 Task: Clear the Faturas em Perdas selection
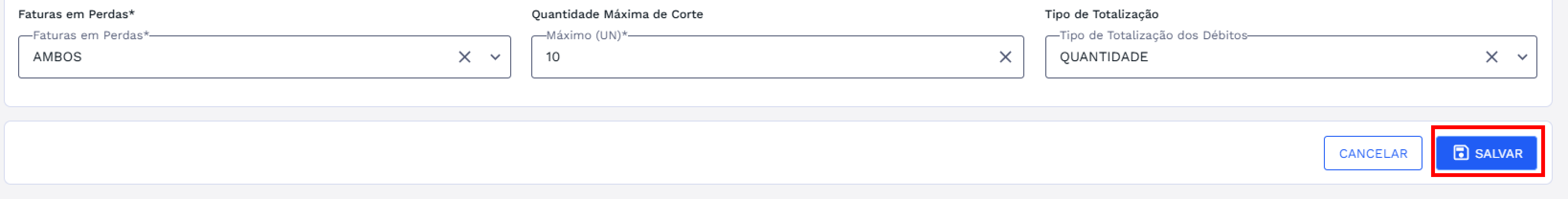click(x=464, y=56)
